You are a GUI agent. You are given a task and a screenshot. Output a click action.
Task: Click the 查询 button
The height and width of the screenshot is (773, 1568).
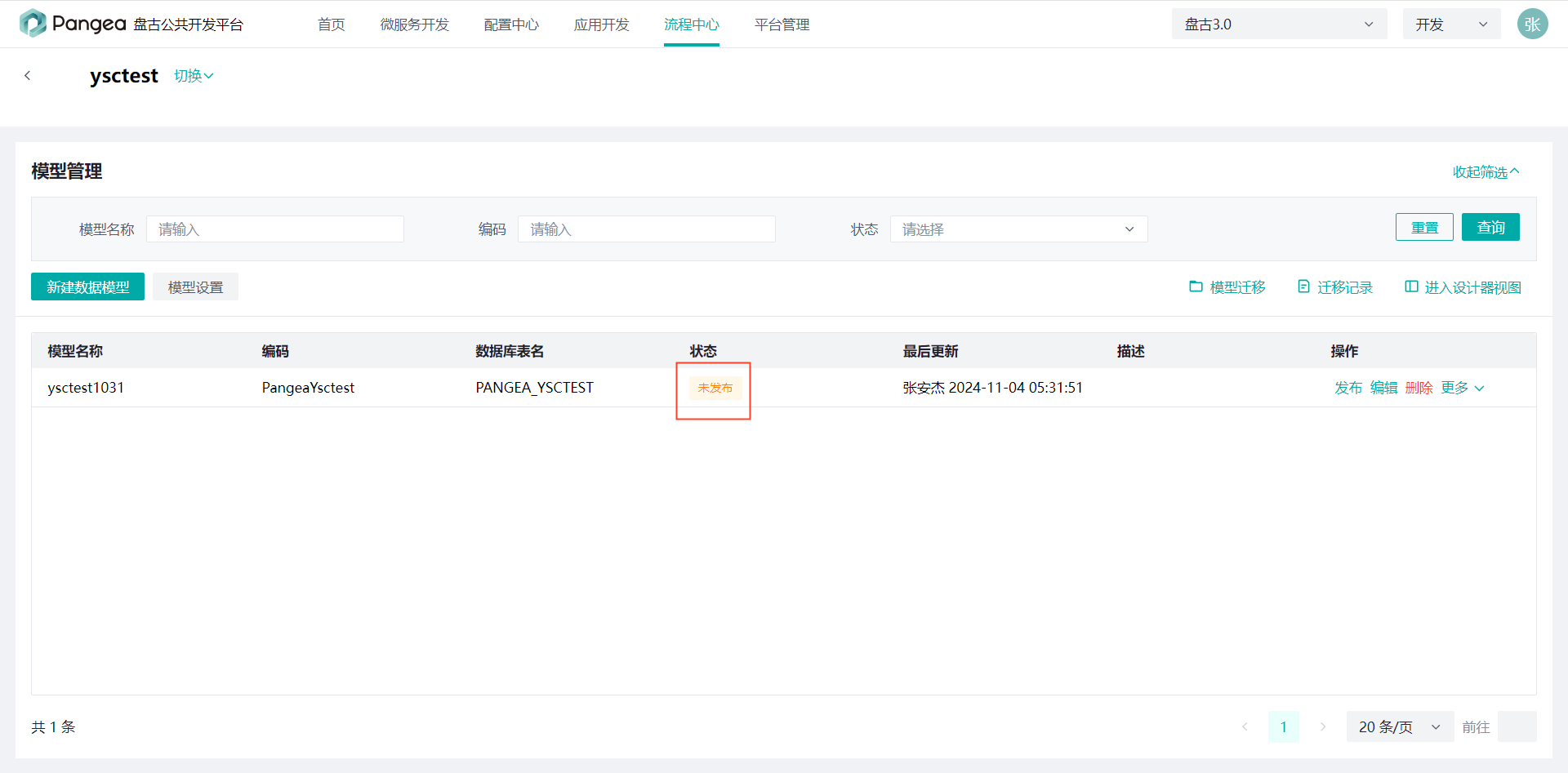(x=1490, y=228)
